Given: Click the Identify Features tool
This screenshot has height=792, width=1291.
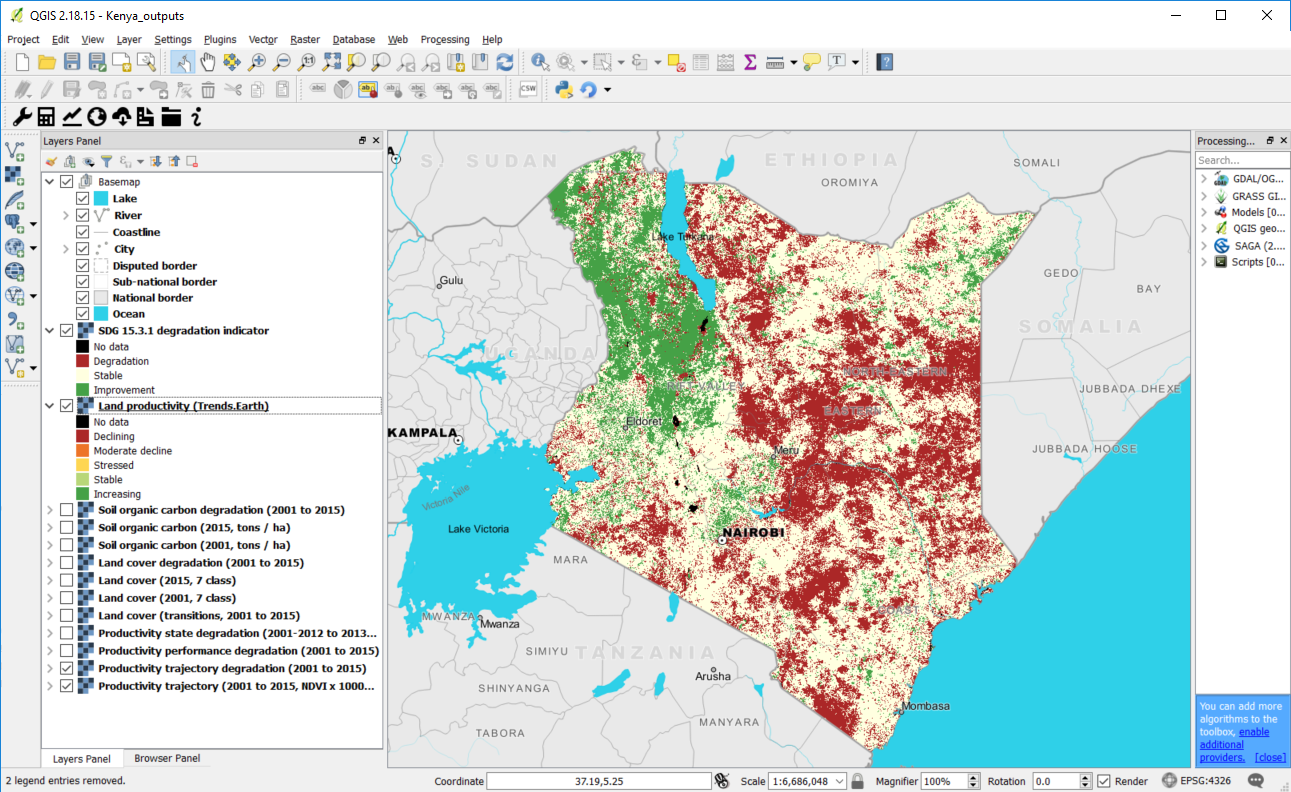Looking at the screenshot, I should click(x=541, y=62).
